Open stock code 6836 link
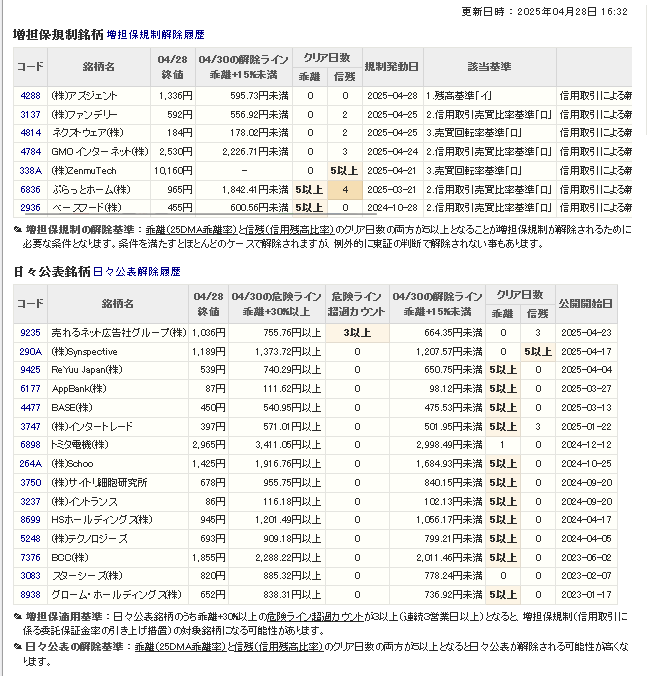647x676 pixels. [x=30, y=190]
